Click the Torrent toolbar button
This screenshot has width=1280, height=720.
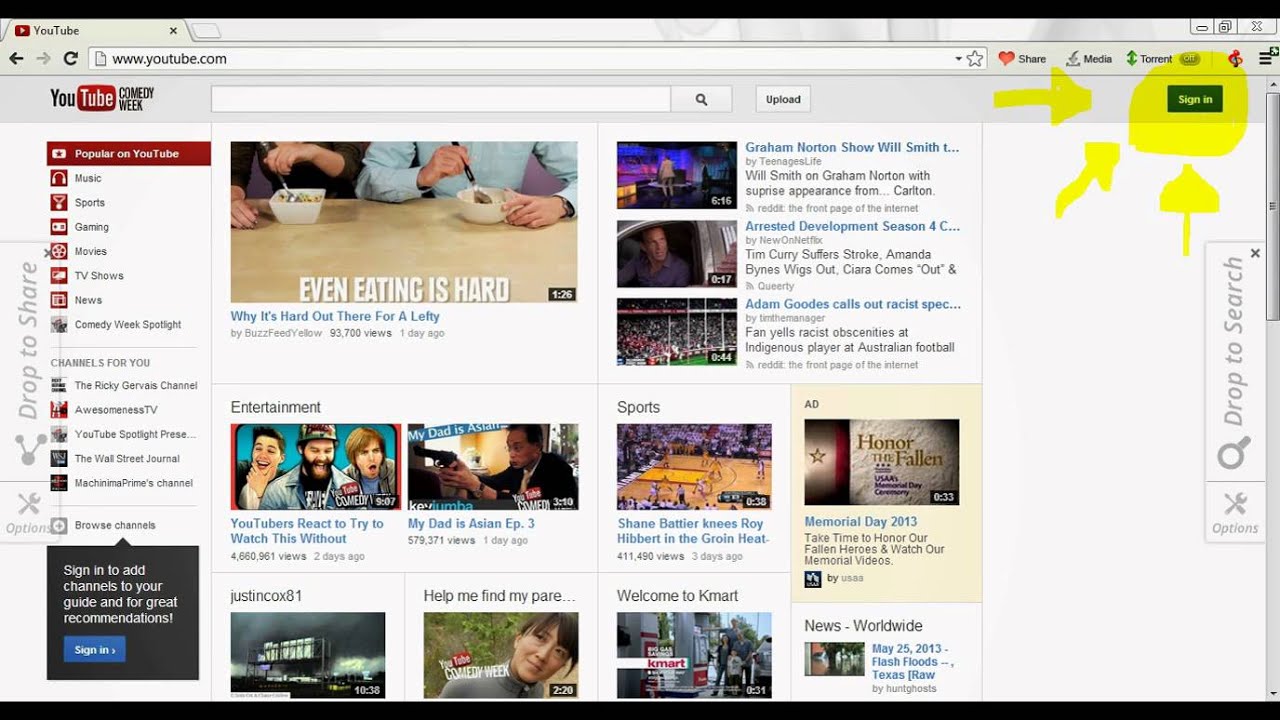click(x=1162, y=59)
